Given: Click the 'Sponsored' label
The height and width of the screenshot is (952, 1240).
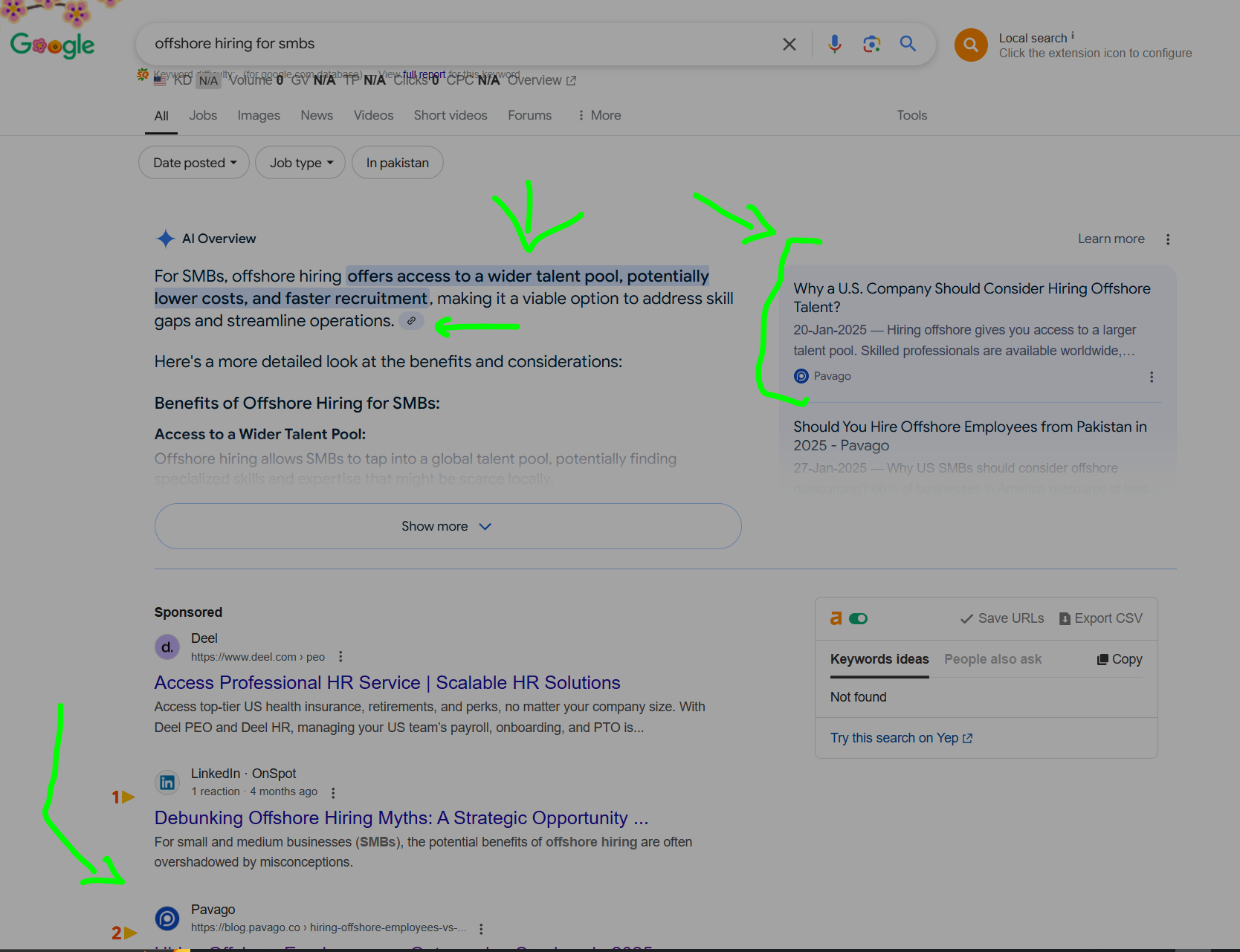Looking at the screenshot, I should coord(189,612).
